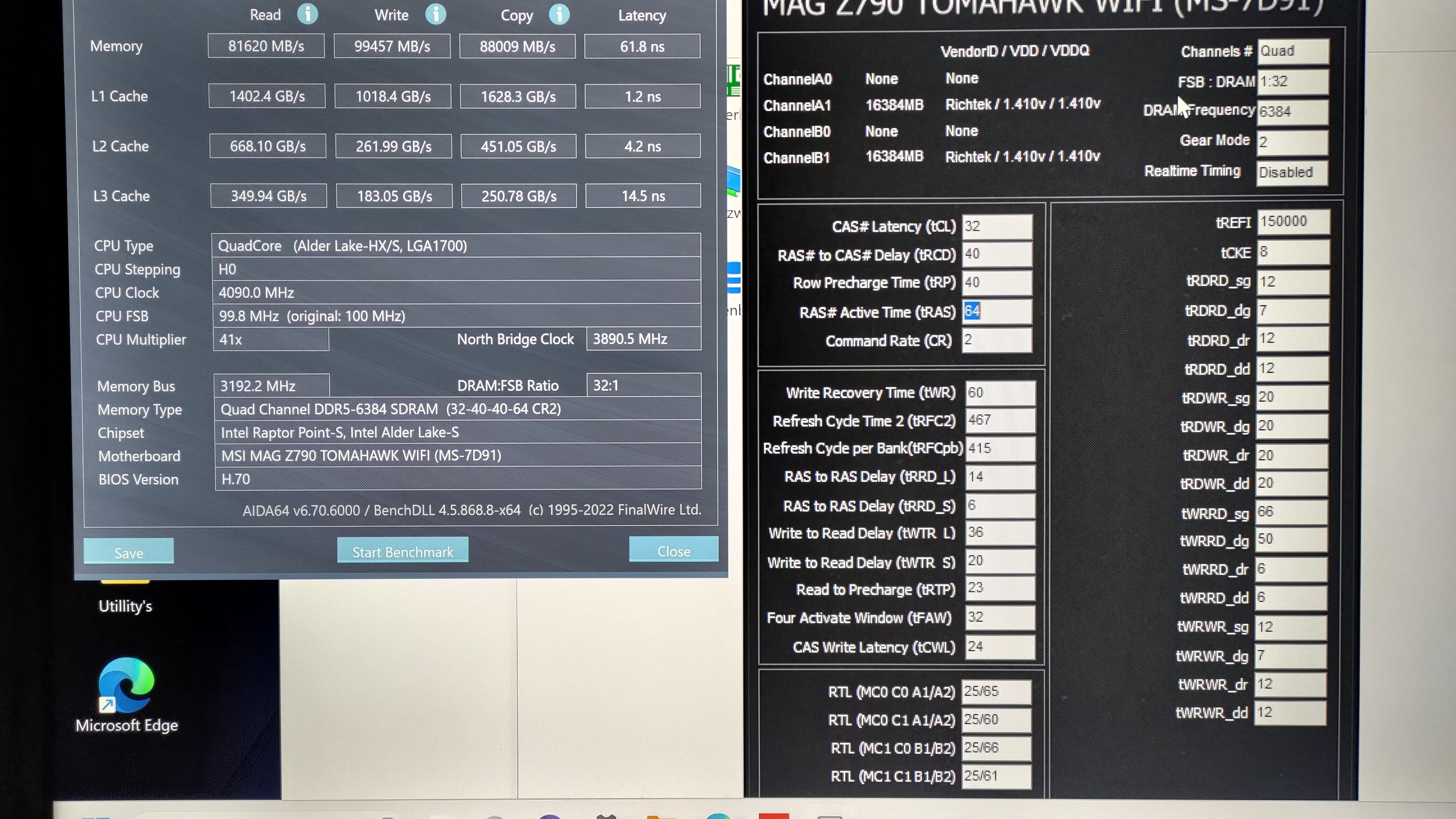Click the tWTR_S value field

coord(1000,561)
